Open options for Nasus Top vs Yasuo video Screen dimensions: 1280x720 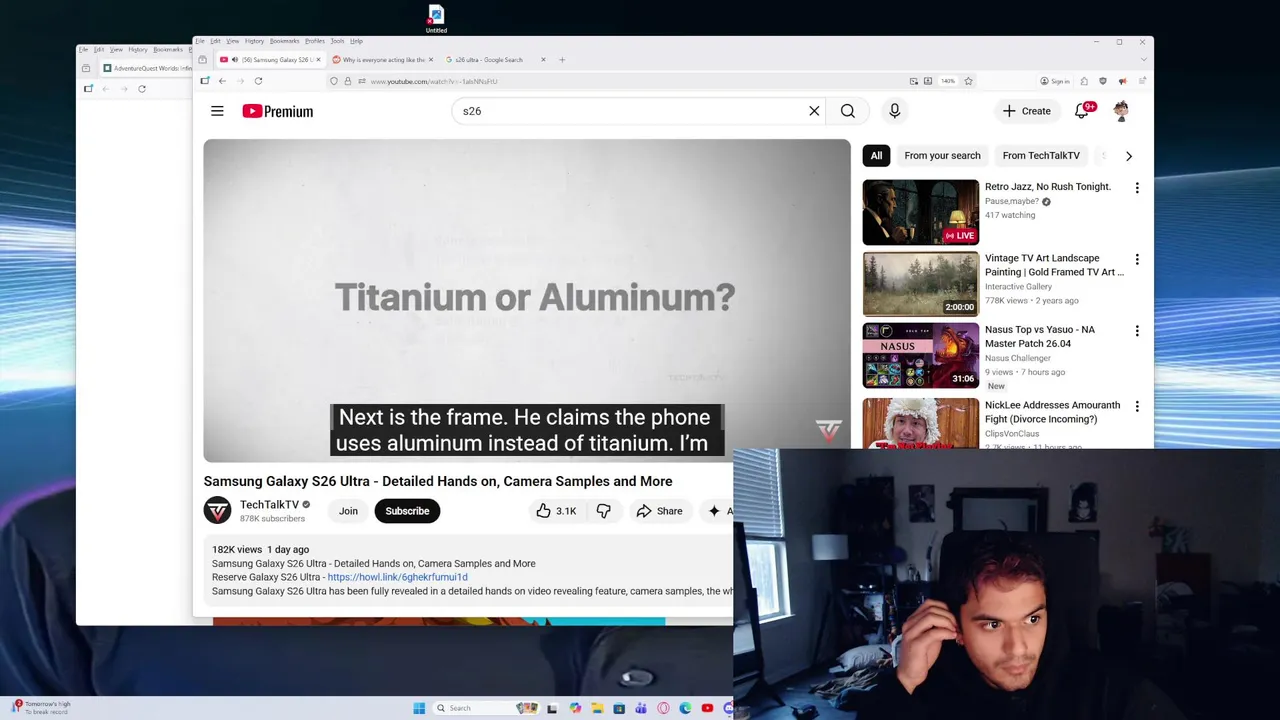pyautogui.click(x=1137, y=330)
